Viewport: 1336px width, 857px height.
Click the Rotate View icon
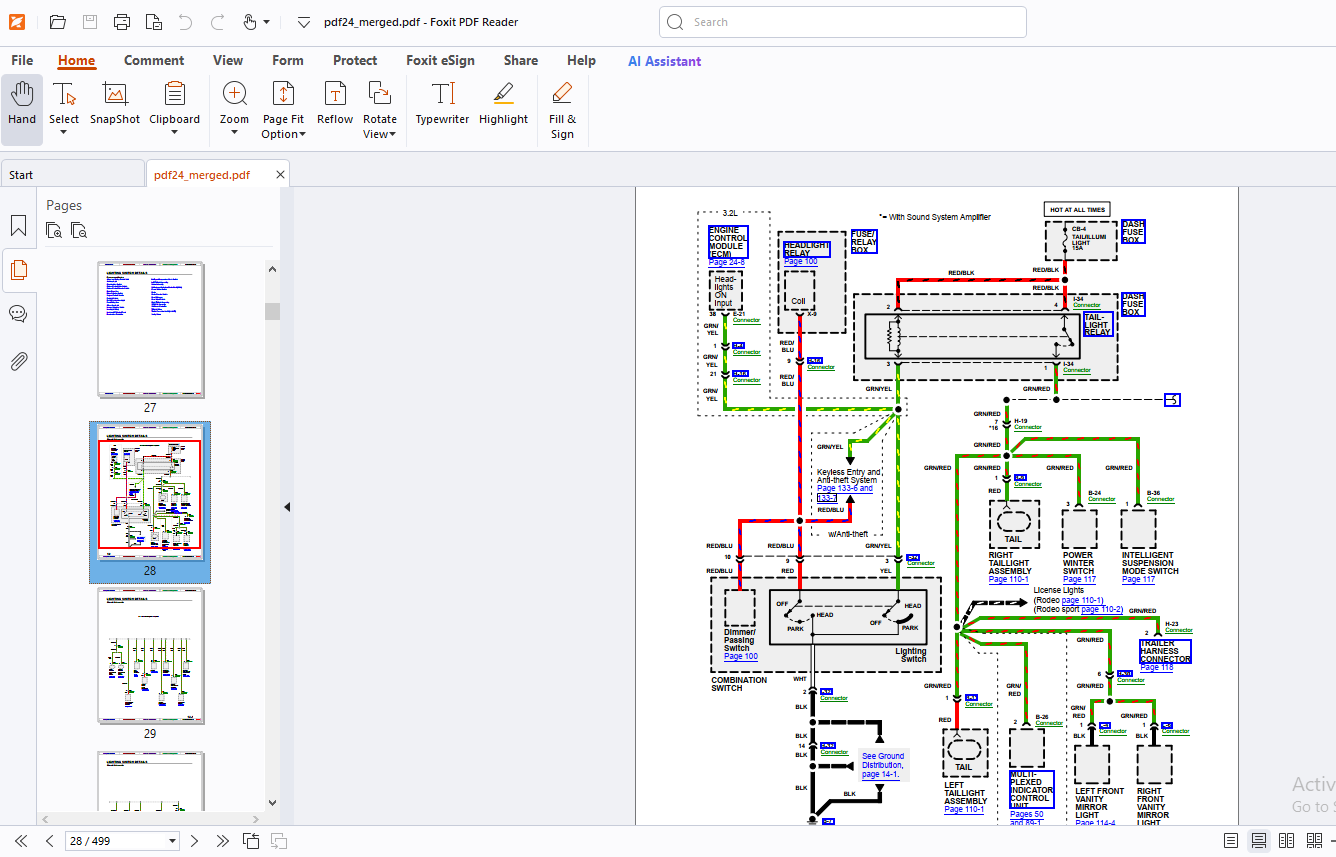(x=380, y=95)
